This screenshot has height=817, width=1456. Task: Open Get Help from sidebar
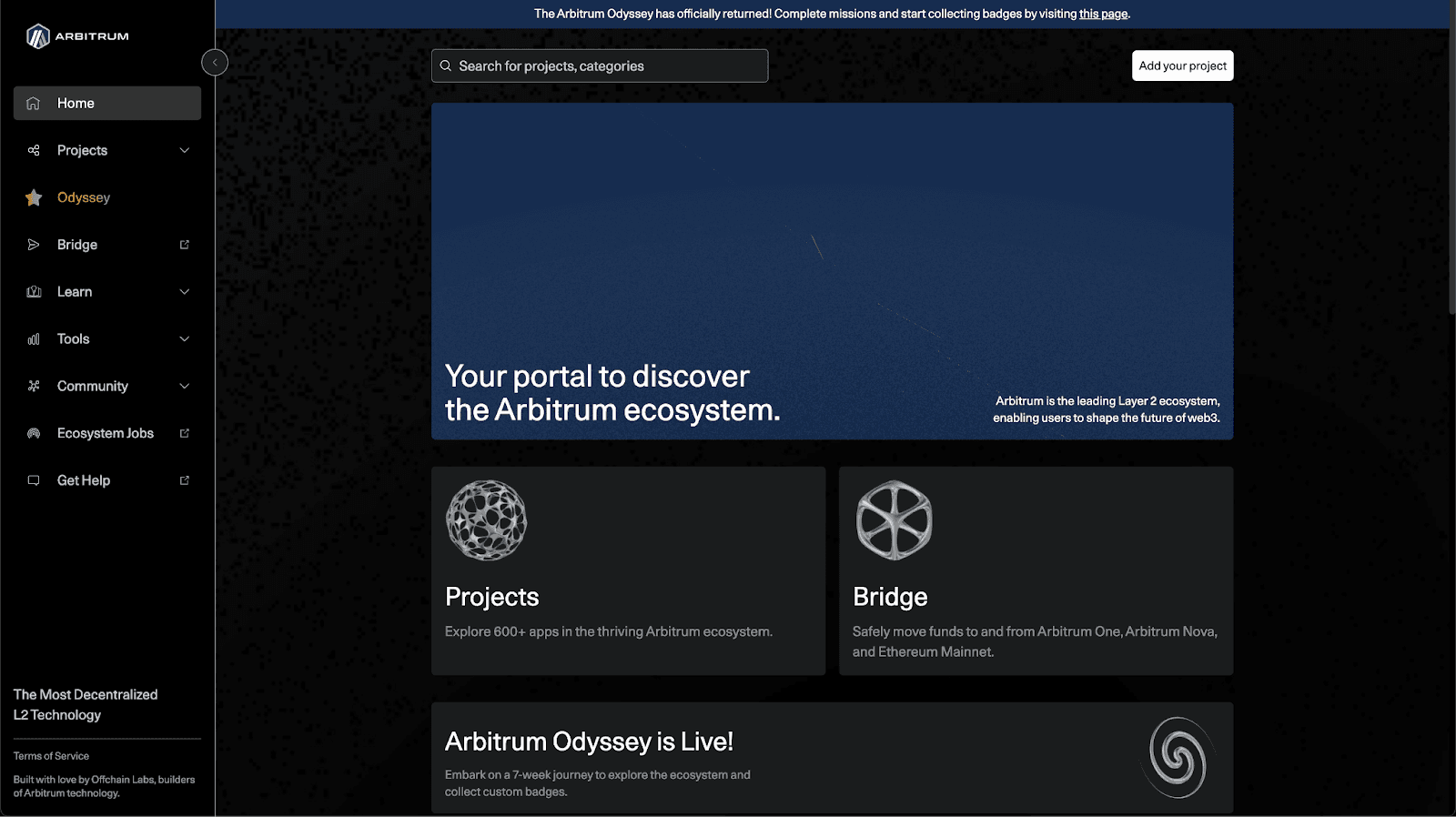click(107, 480)
